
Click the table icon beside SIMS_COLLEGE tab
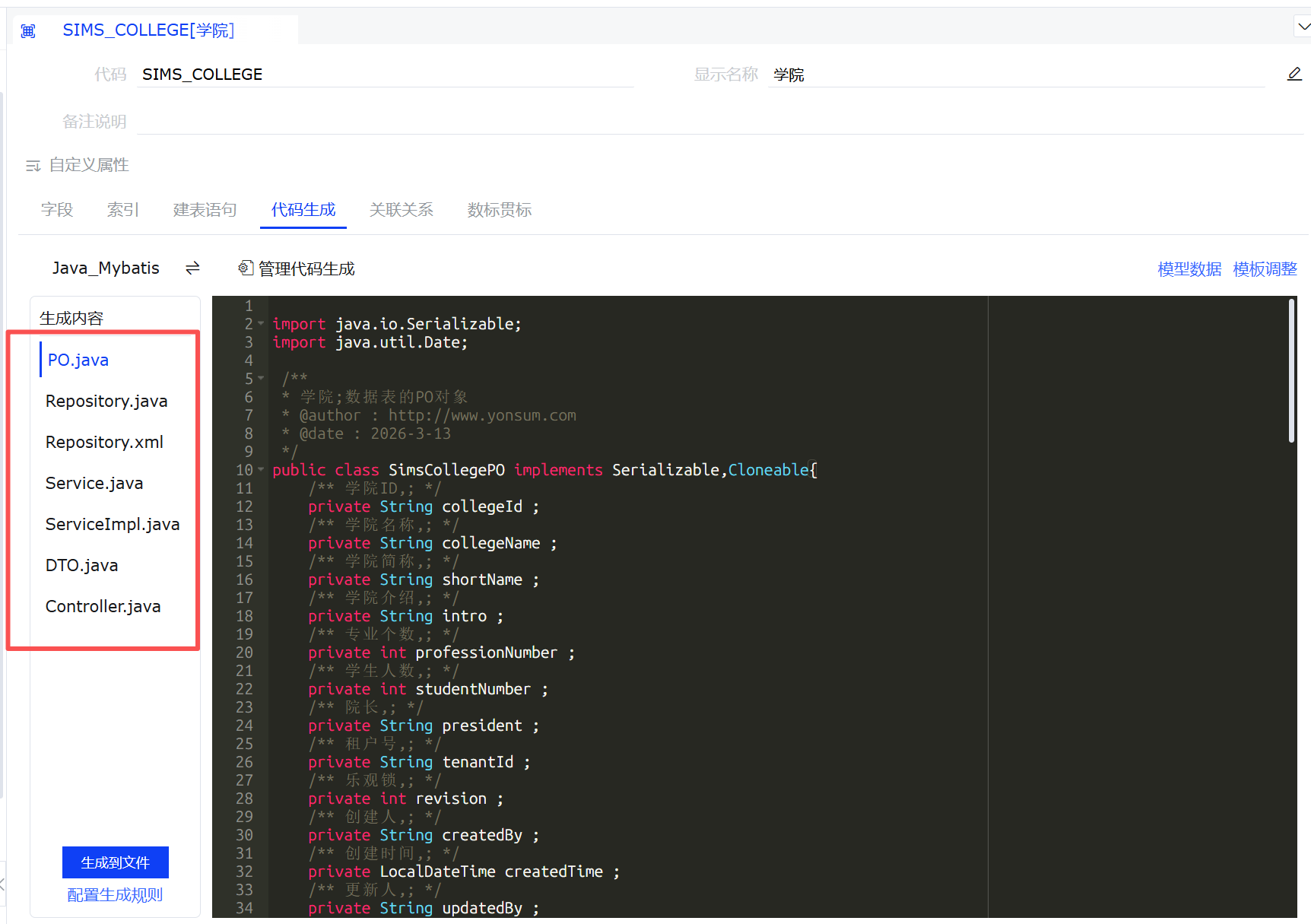[28, 31]
